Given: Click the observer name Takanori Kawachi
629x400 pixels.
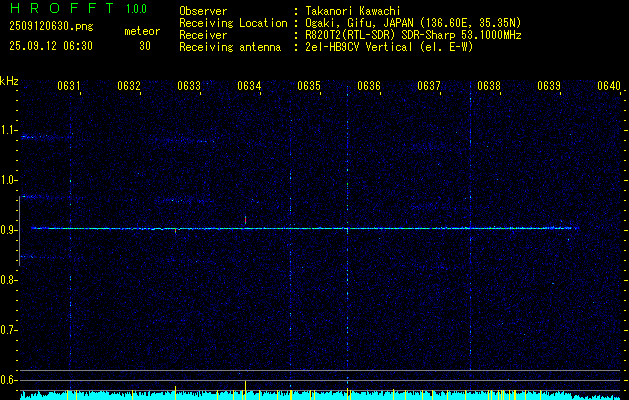Looking at the screenshot, I should click(x=353, y=11).
